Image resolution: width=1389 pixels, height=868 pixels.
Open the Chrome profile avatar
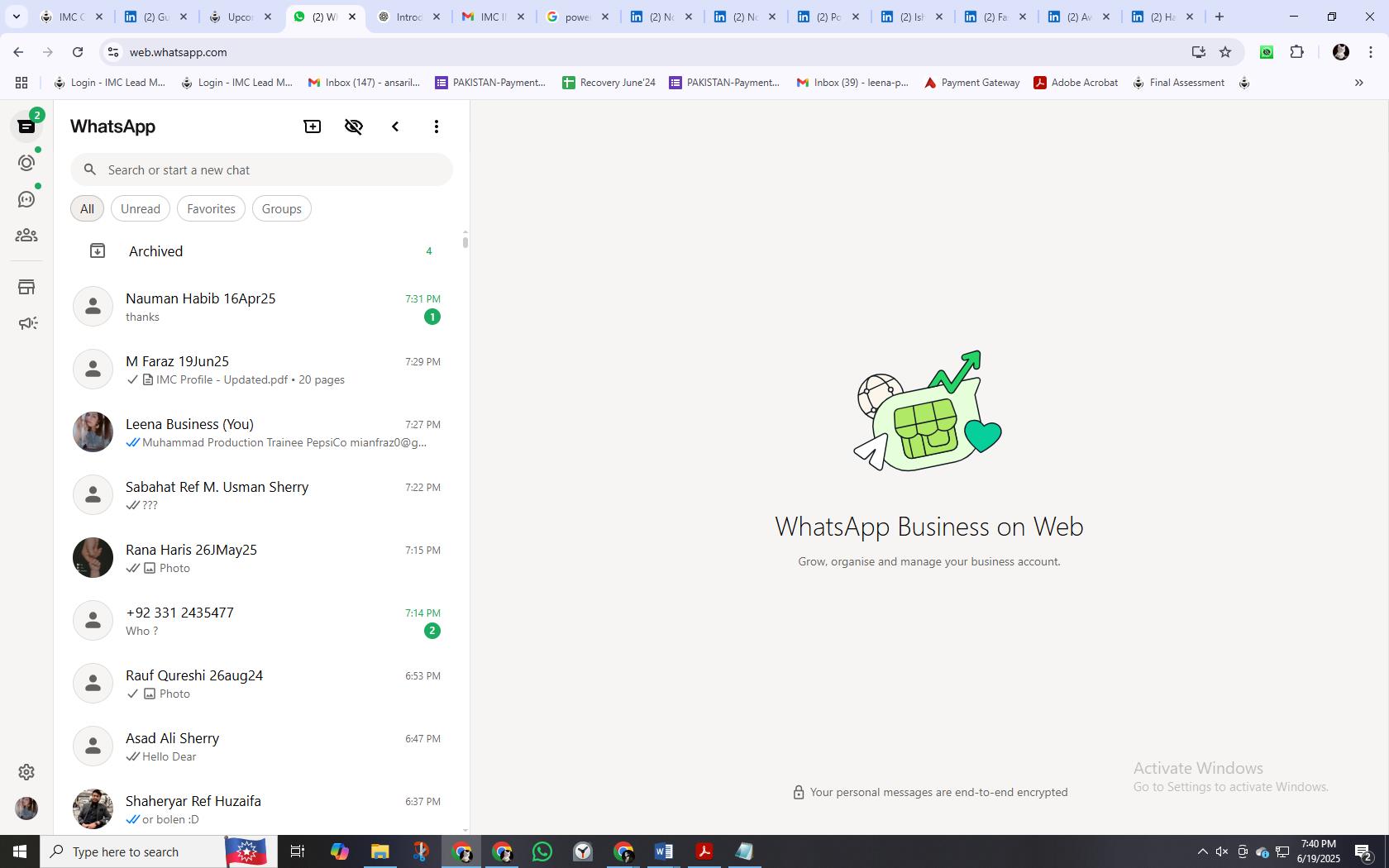click(x=1341, y=52)
